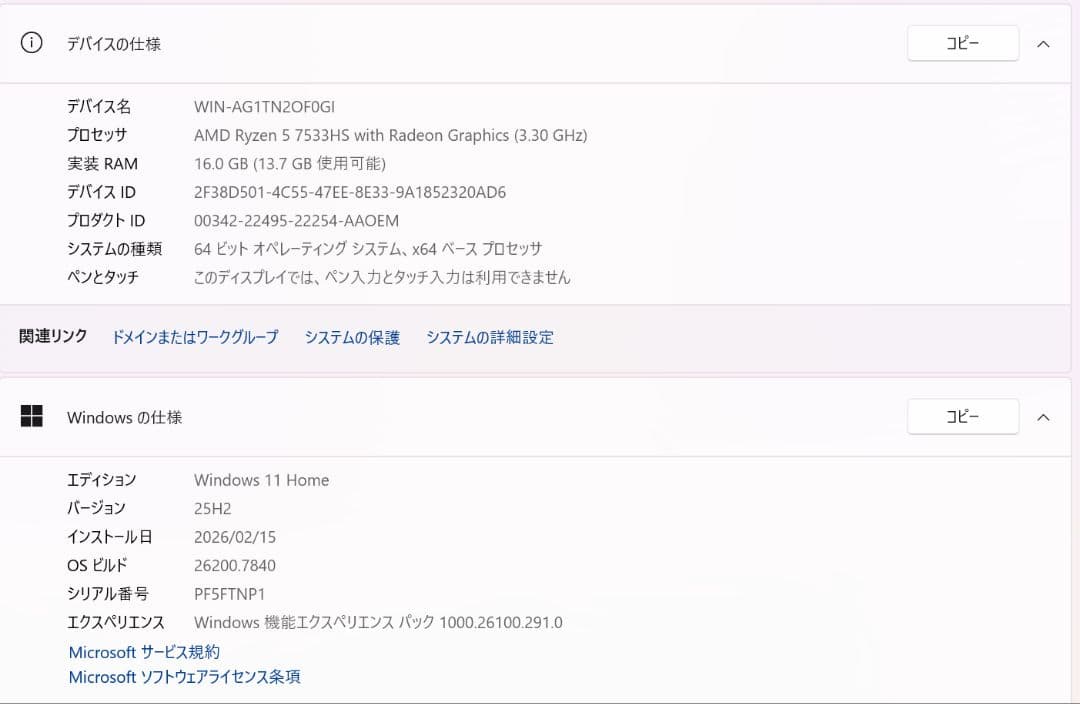Click the エディション label
The image size is (1080, 704).
click(101, 479)
